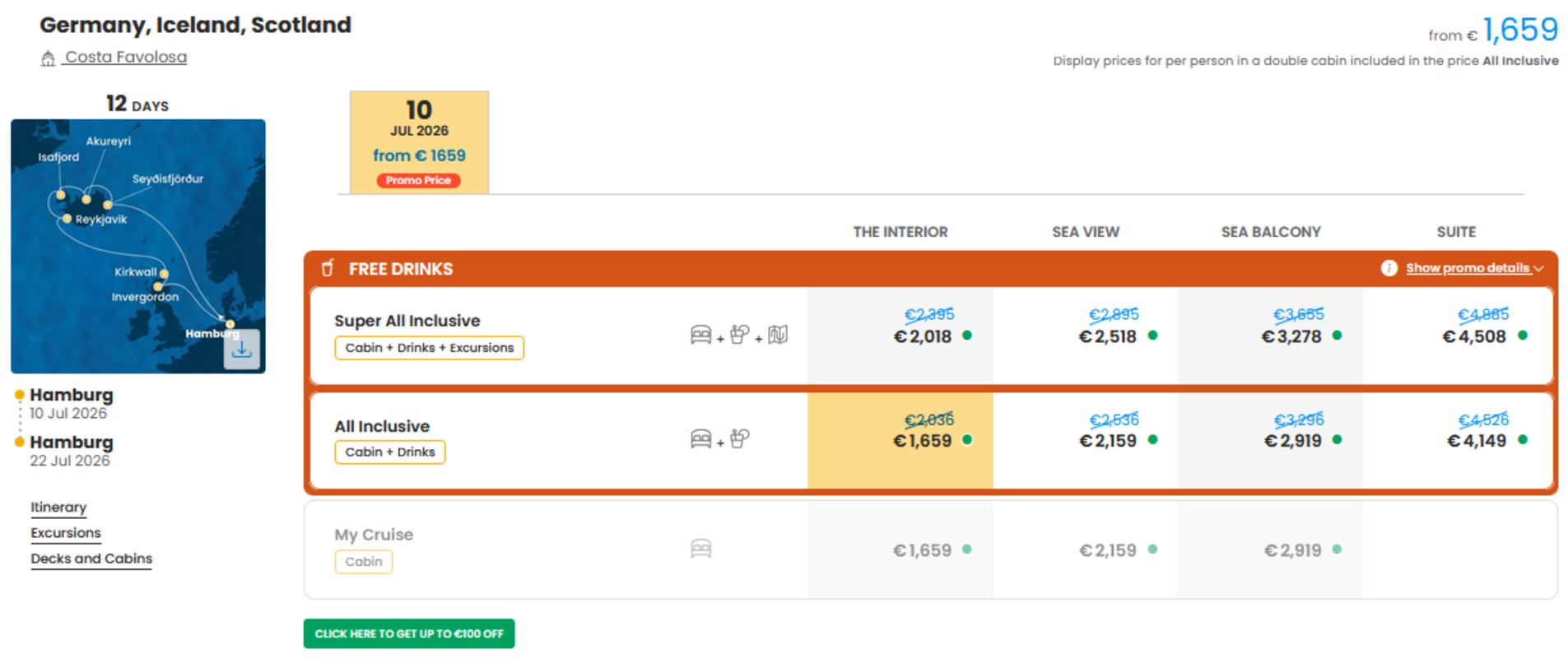This screenshot has height=658, width=1568.
Task: Click the drink cup icon in Free Drinks banner
Action: point(328,268)
